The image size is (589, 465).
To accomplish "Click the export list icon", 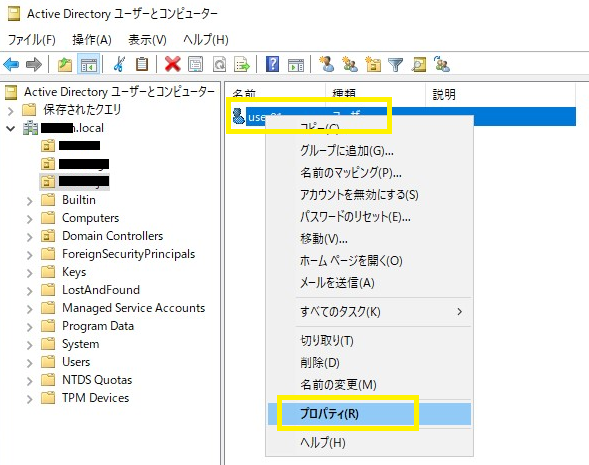I will point(242,64).
